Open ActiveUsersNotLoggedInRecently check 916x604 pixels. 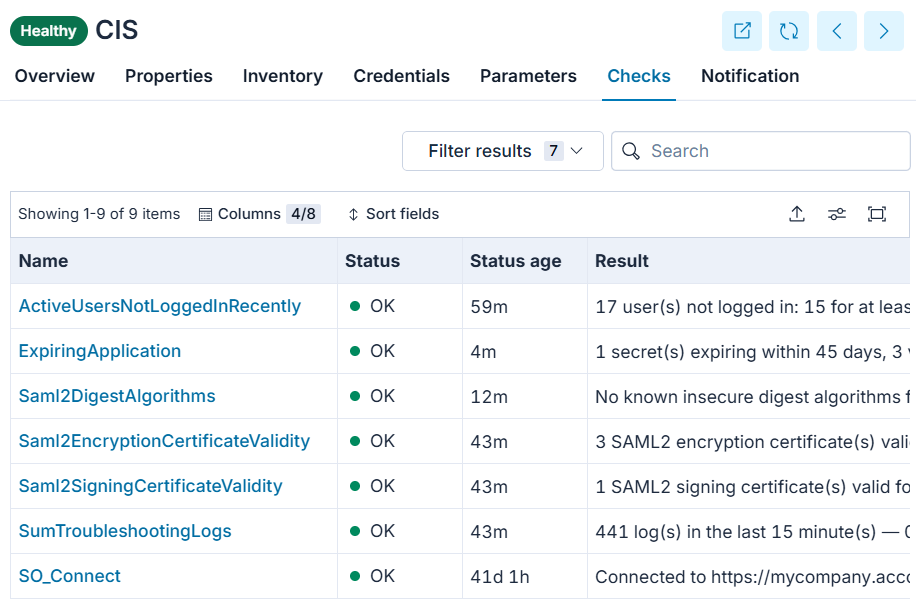[159, 306]
